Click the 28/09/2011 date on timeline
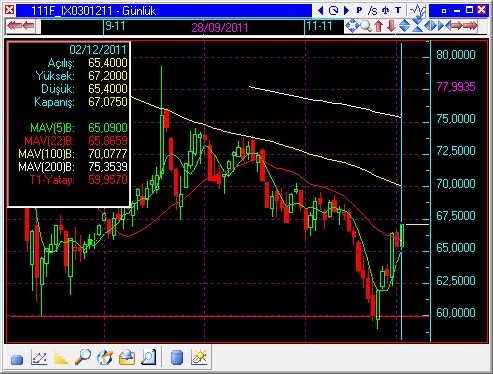This screenshot has height=374, width=493. 220,27
